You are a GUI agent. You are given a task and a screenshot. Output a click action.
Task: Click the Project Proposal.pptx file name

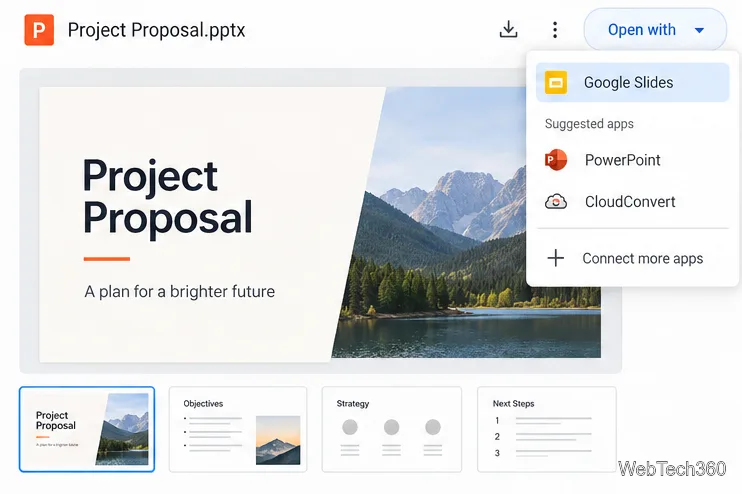(157, 30)
